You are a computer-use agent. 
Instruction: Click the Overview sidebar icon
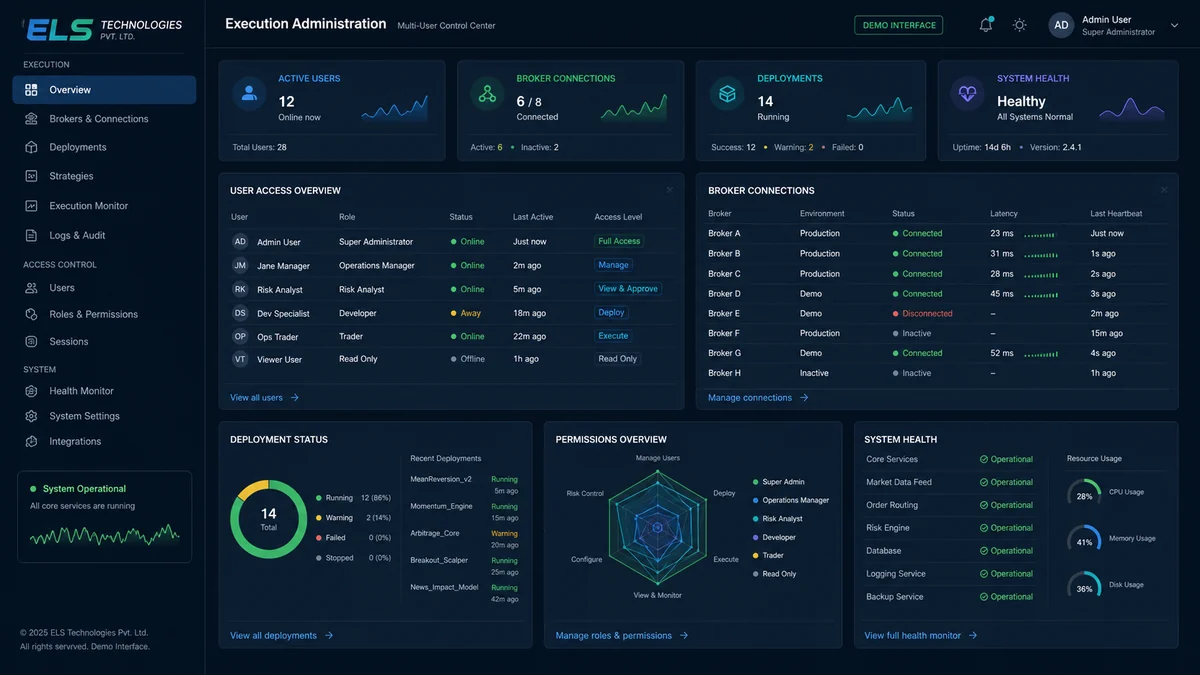pos(31,90)
